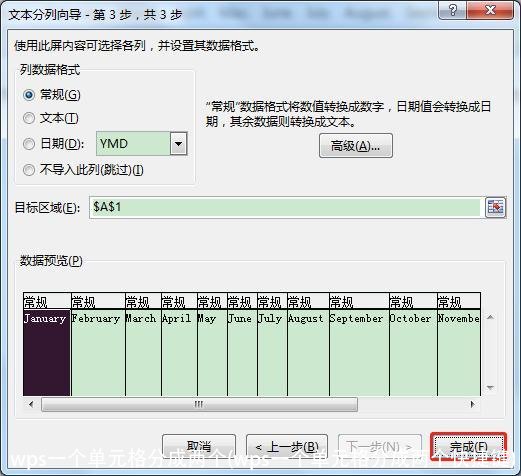
Task: Select the April column in preview
Action: tap(179, 352)
